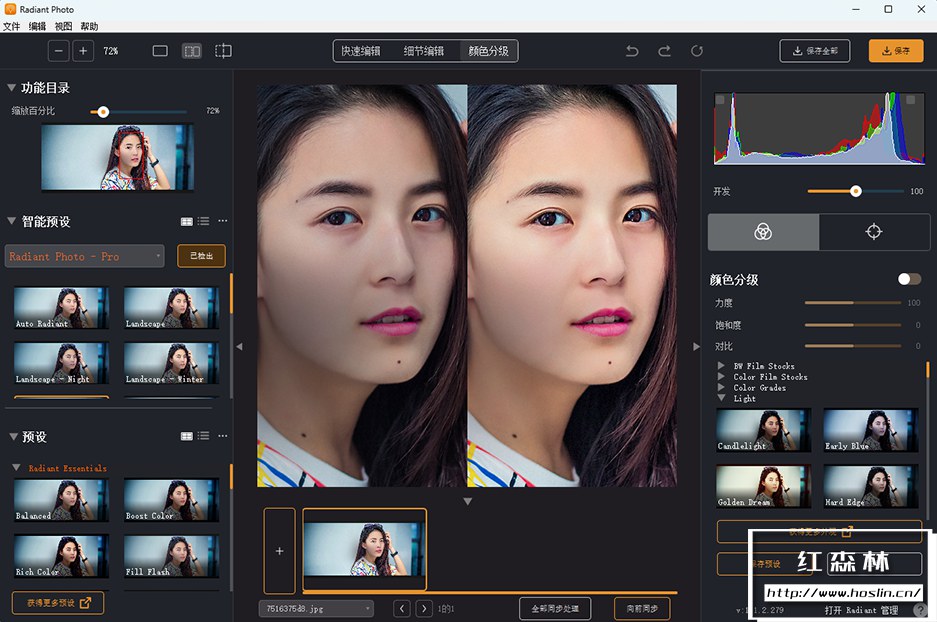Viewport: 937px width, 622px height.
Task: Collapse the Radiant Essentials group
Action: coord(17,468)
